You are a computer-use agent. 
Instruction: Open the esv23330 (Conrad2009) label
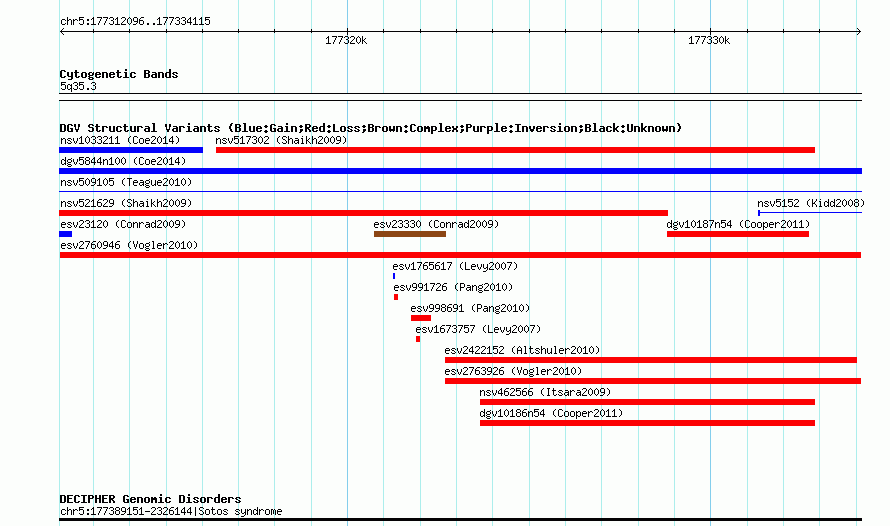pyautogui.click(x=436, y=224)
